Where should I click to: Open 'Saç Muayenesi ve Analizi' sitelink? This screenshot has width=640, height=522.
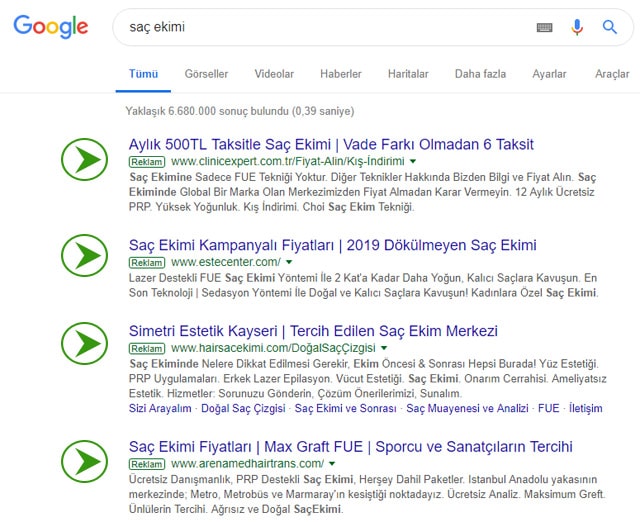coord(467,409)
